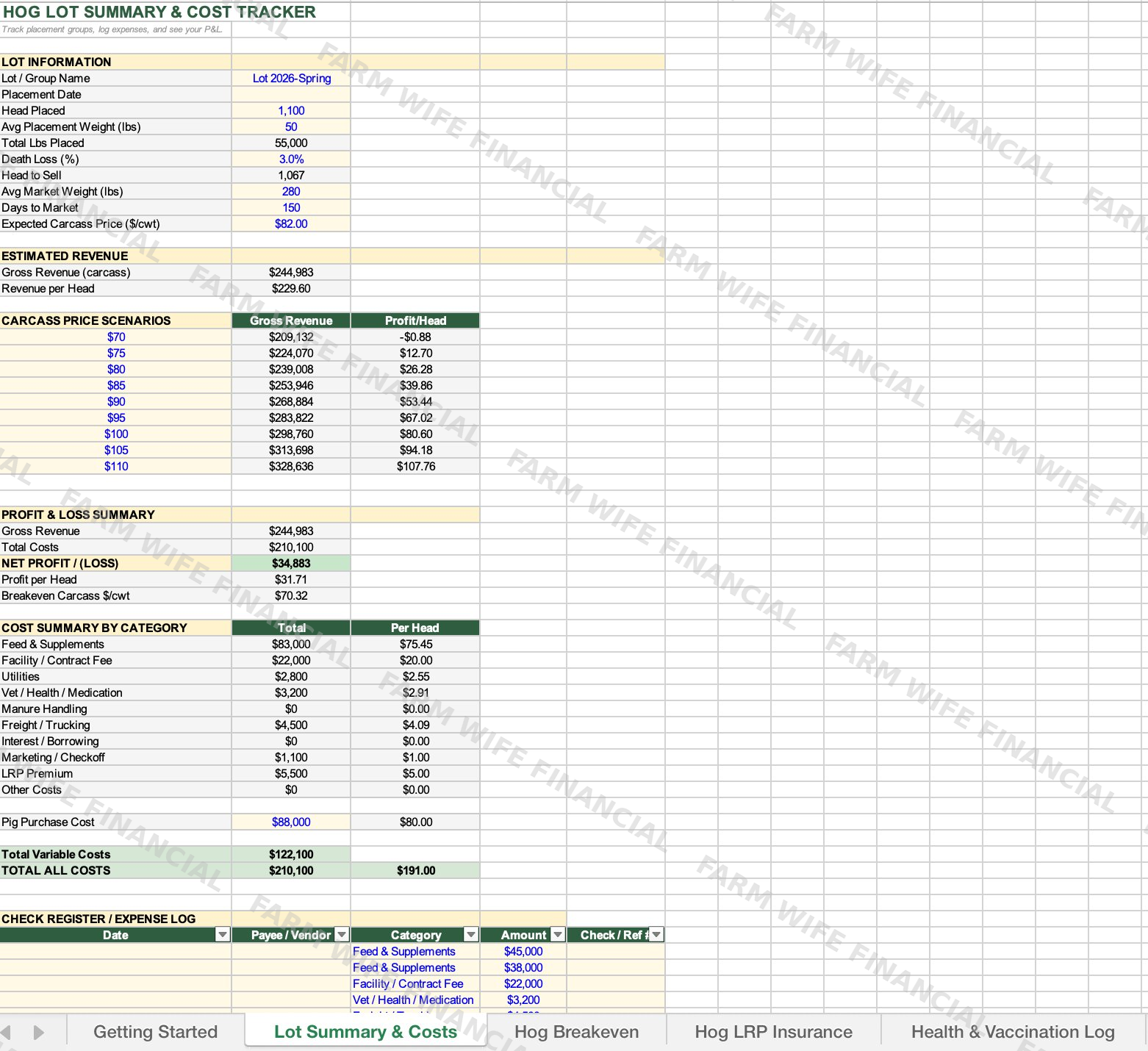Open the Date column filter dropdown

point(222,935)
